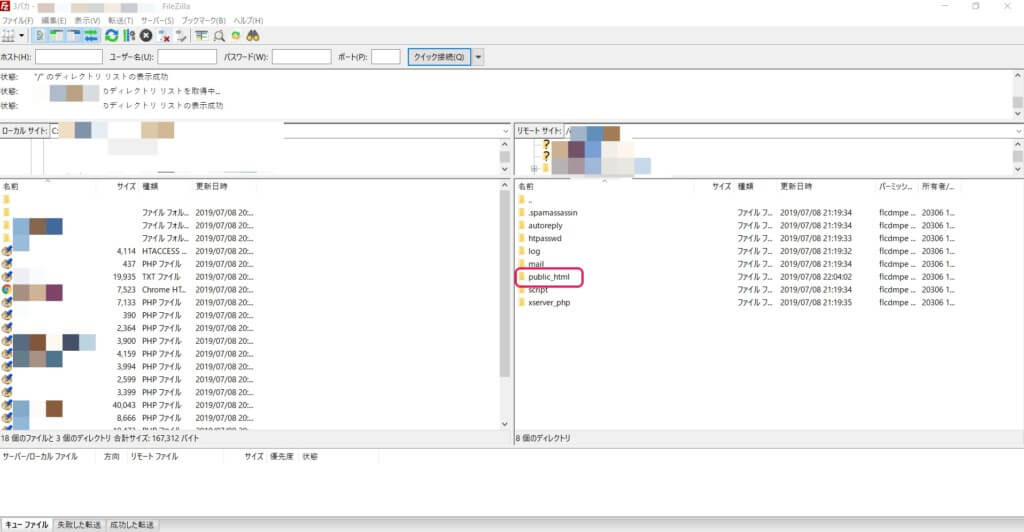Select the parent '..' folder in remote list
The width and height of the screenshot is (1024, 532).
click(x=530, y=200)
